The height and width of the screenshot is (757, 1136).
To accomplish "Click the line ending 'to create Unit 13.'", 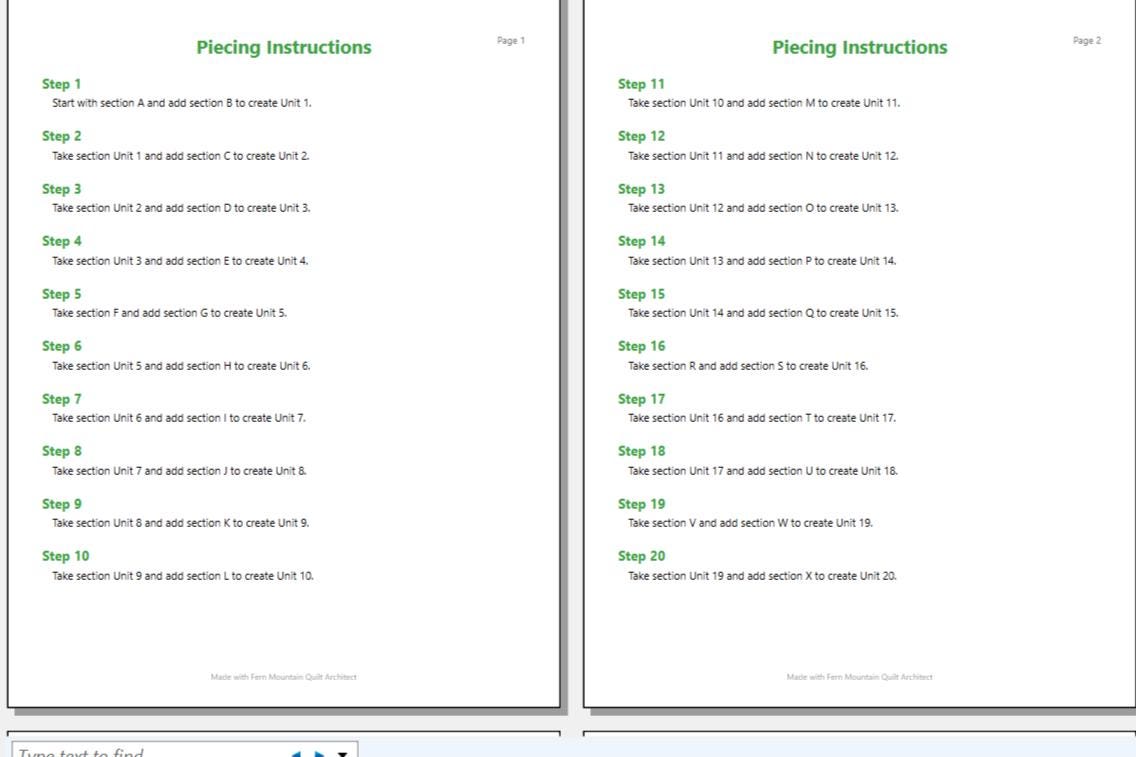I will (763, 208).
